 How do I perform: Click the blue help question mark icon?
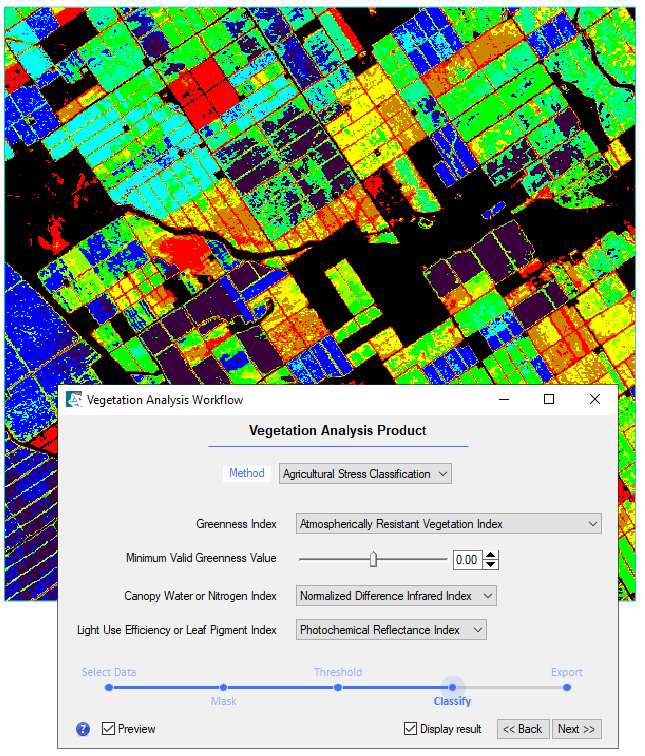coord(83,729)
